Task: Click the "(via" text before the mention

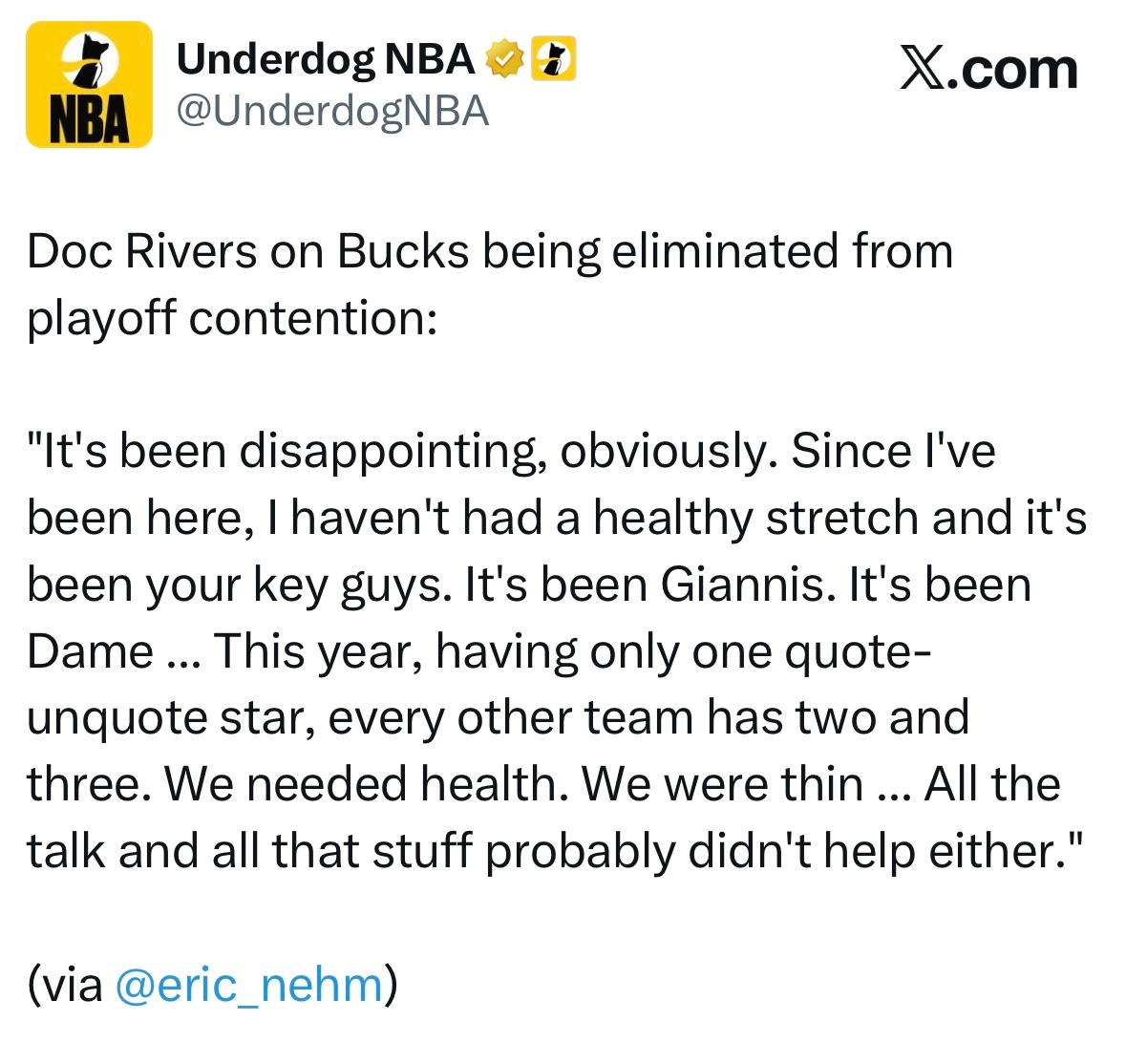Action: tap(65, 985)
